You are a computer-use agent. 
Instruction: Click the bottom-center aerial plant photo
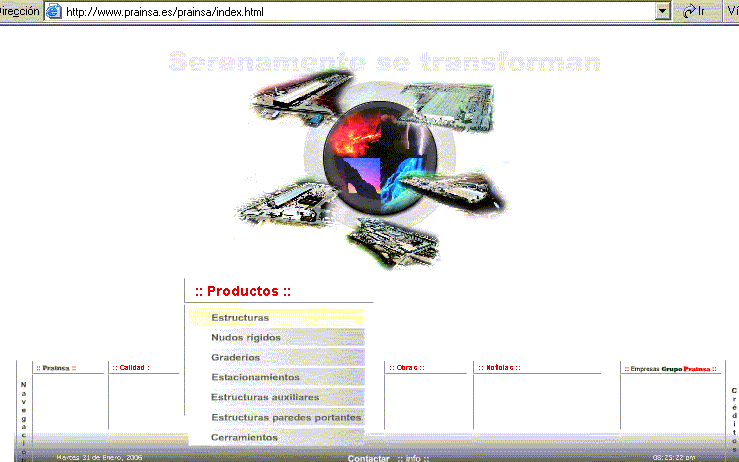(394, 243)
